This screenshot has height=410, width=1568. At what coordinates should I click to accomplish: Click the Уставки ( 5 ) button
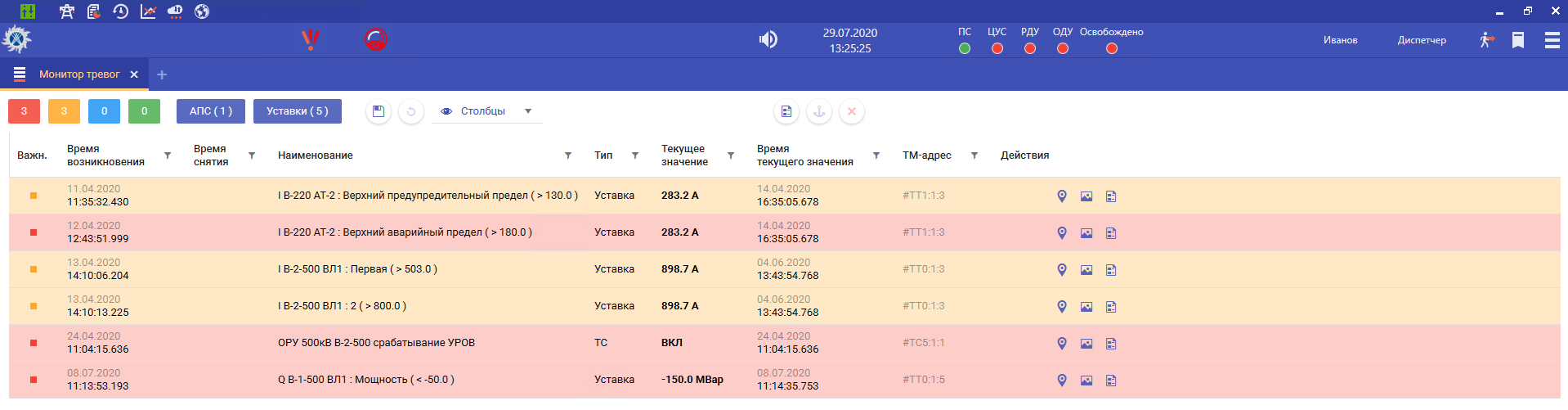coord(297,111)
